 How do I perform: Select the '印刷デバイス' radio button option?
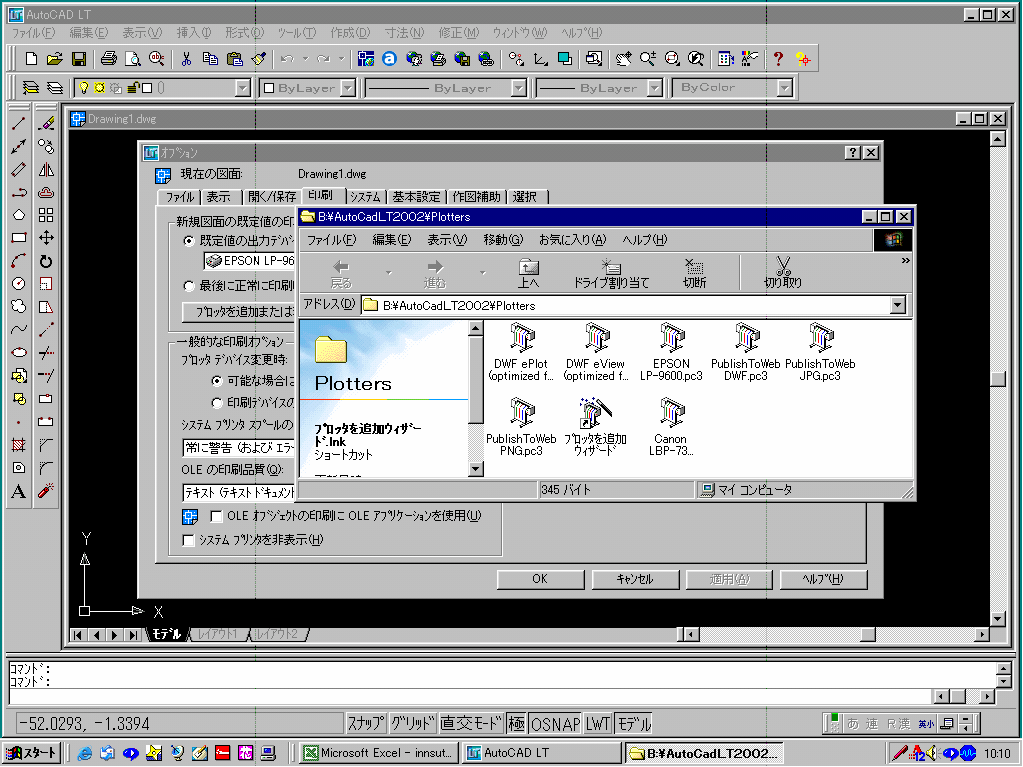click(x=217, y=402)
